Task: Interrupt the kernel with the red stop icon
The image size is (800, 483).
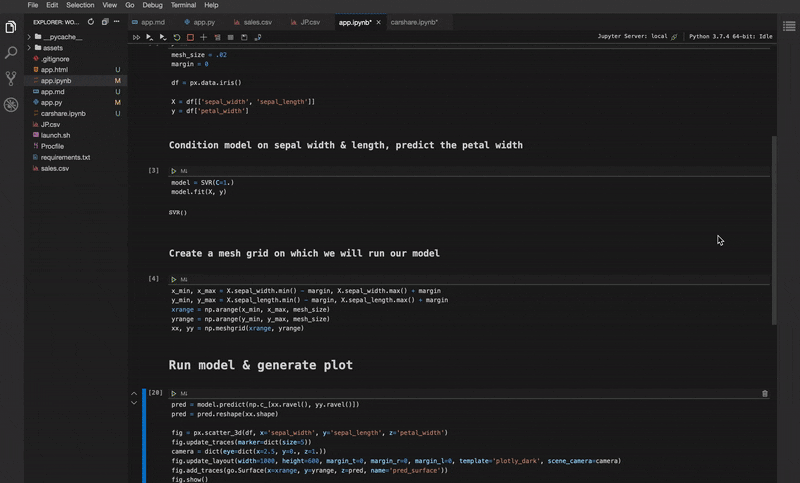Action: [x=190, y=37]
